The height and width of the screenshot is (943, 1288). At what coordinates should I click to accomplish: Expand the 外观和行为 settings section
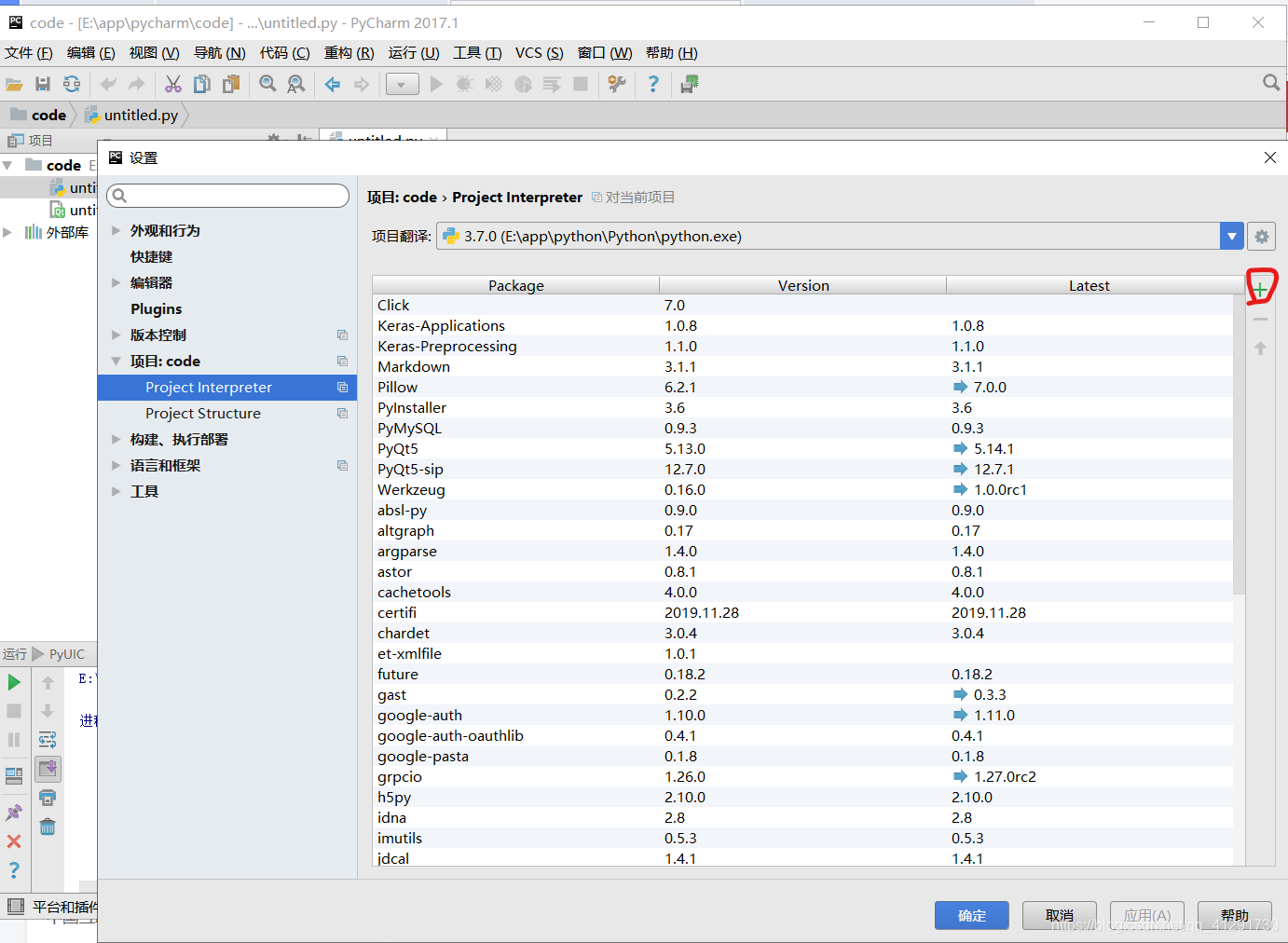point(116,230)
